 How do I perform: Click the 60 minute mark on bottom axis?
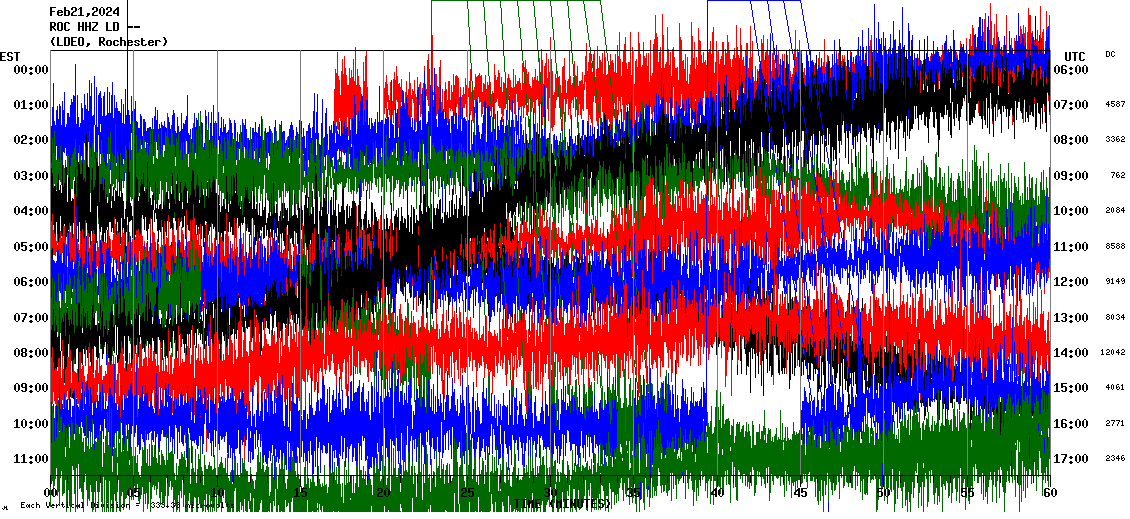(1049, 493)
